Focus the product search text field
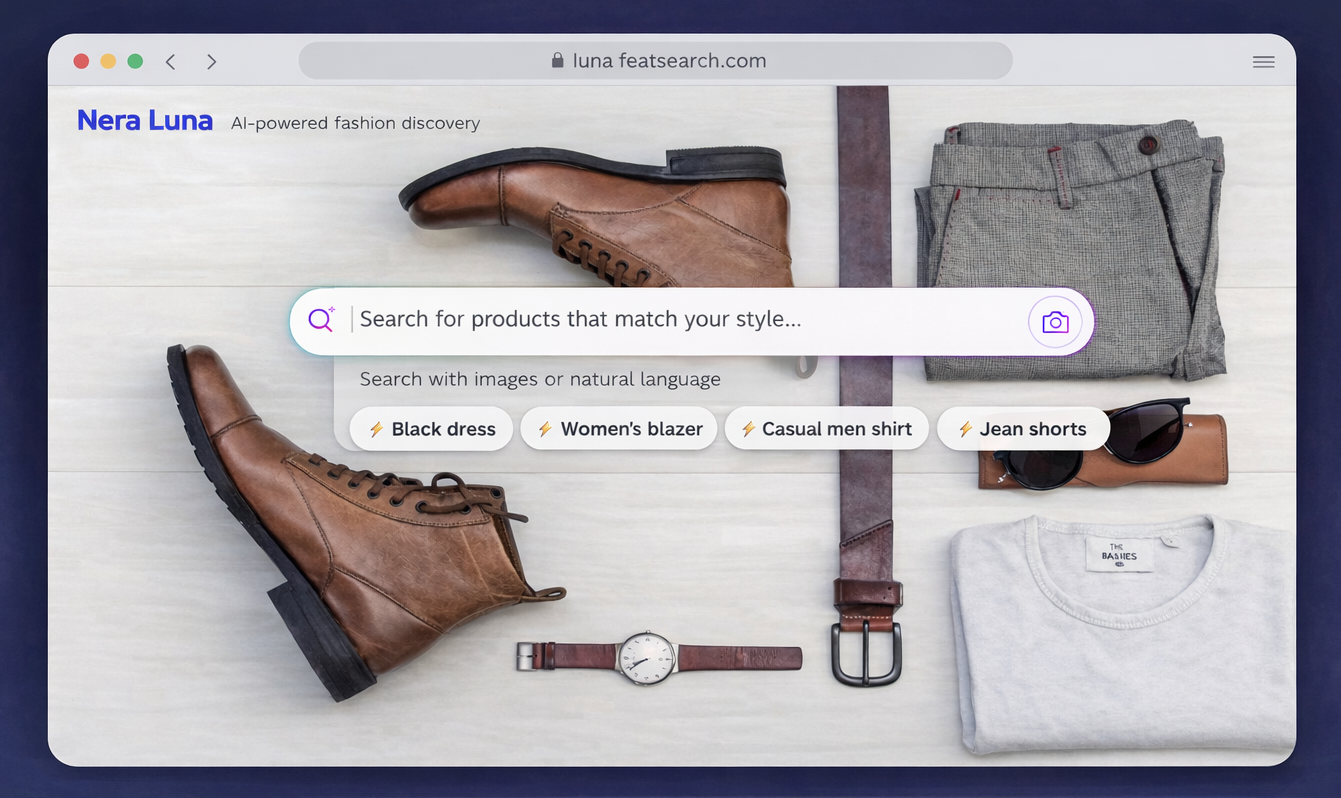The height and width of the screenshot is (798, 1341). tap(680, 320)
